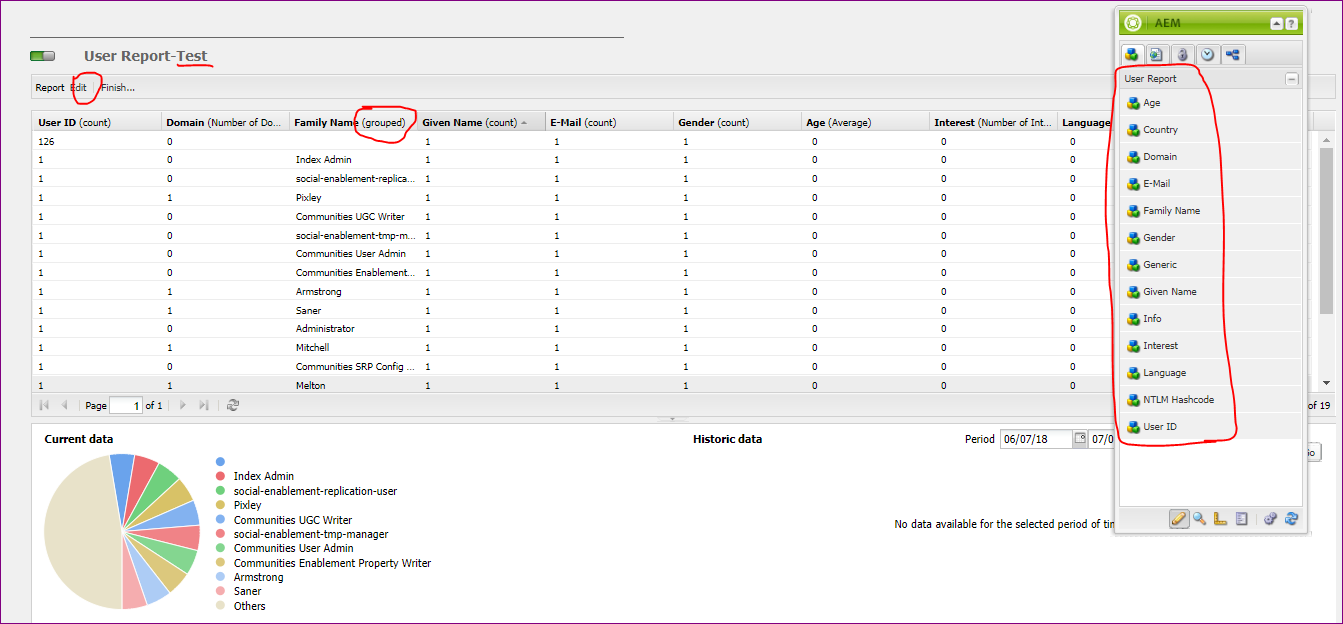This screenshot has height=624, width=1343.
Task: Switch to the clock icon tab in AEM panel
Action: tap(1208, 54)
